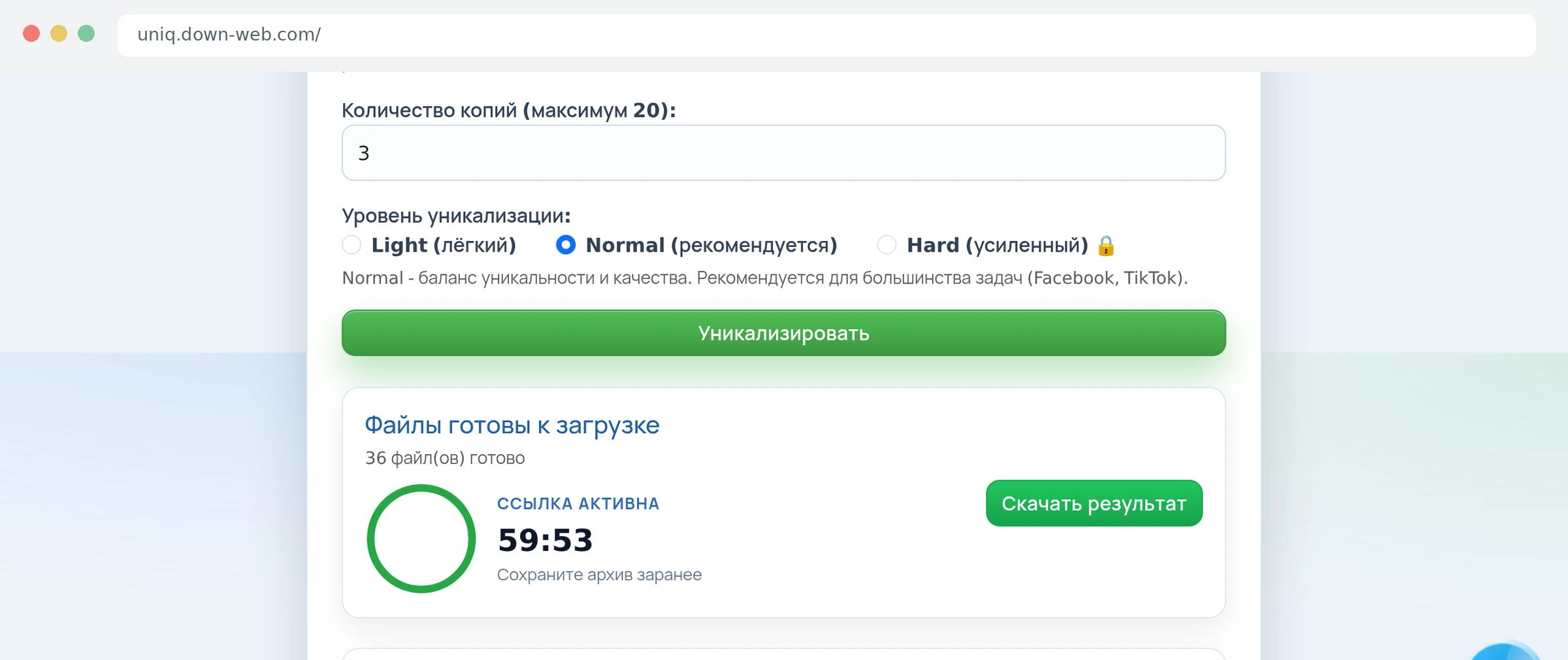Click the 59:53 countdown value
The width and height of the screenshot is (1568, 660).
tap(546, 540)
